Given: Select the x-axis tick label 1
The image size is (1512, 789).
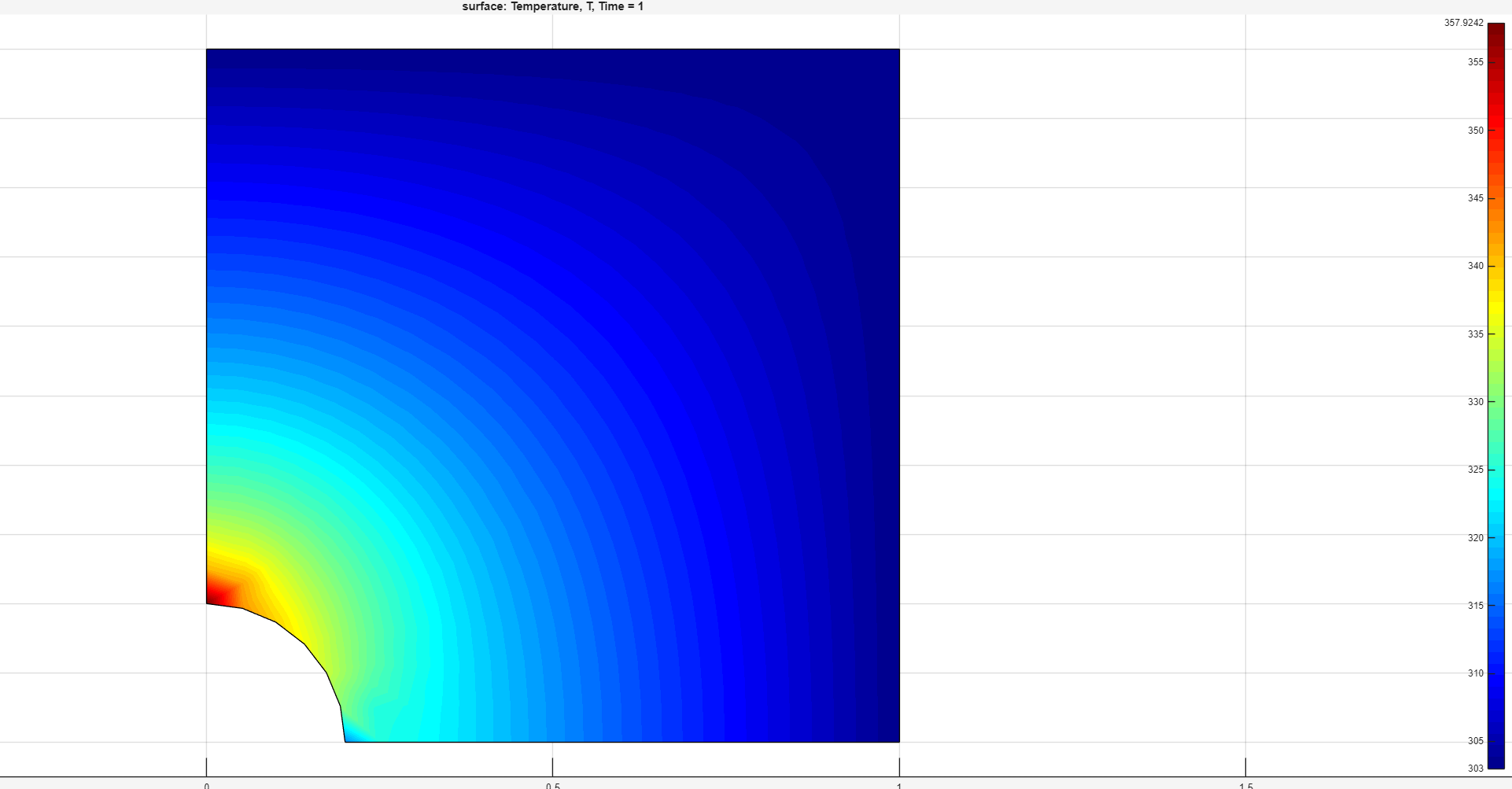Looking at the screenshot, I should [899, 785].
